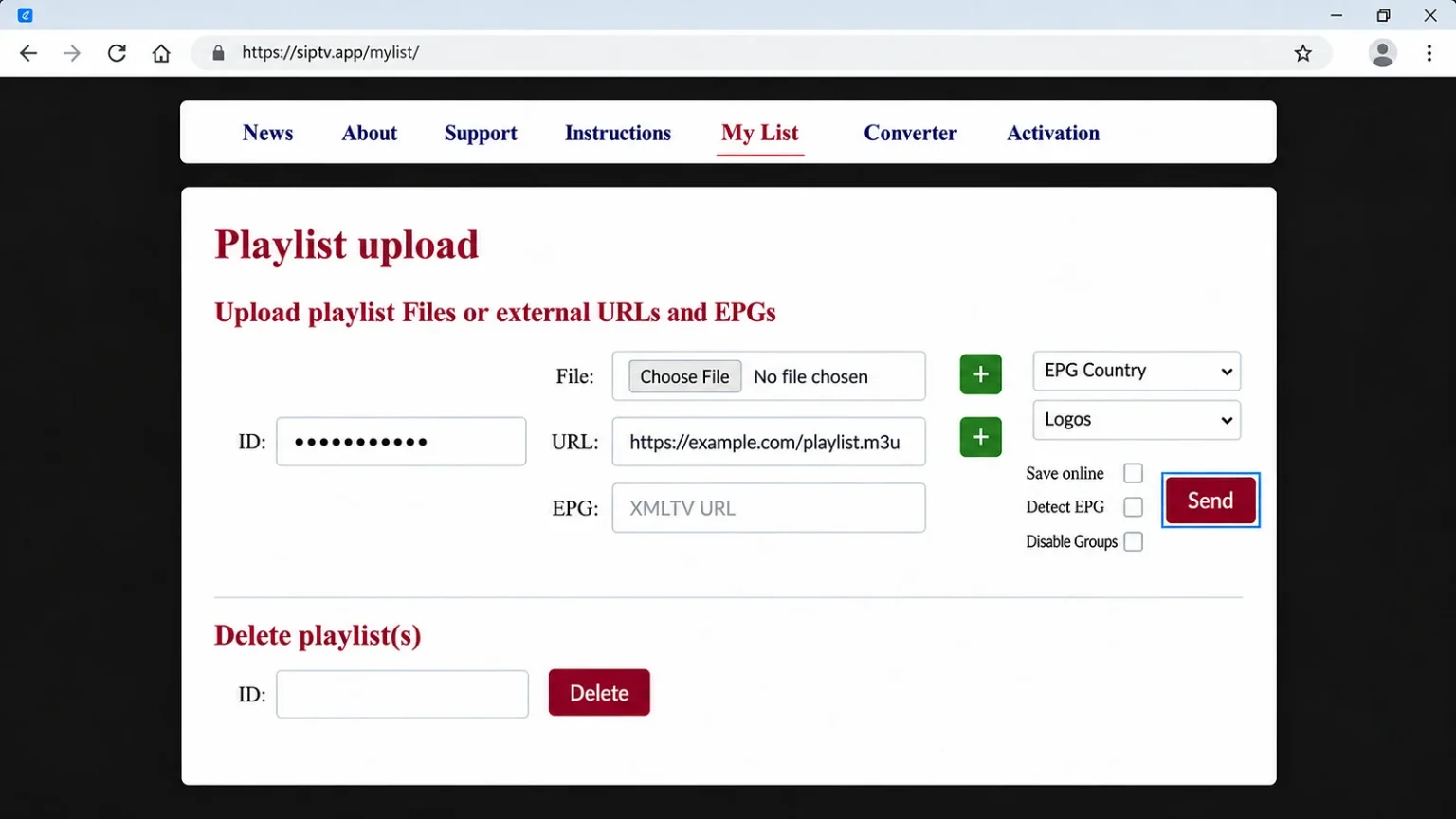Click the Choose File button
The height and width of the screenshot is (819, 1456).
point(684,376)
